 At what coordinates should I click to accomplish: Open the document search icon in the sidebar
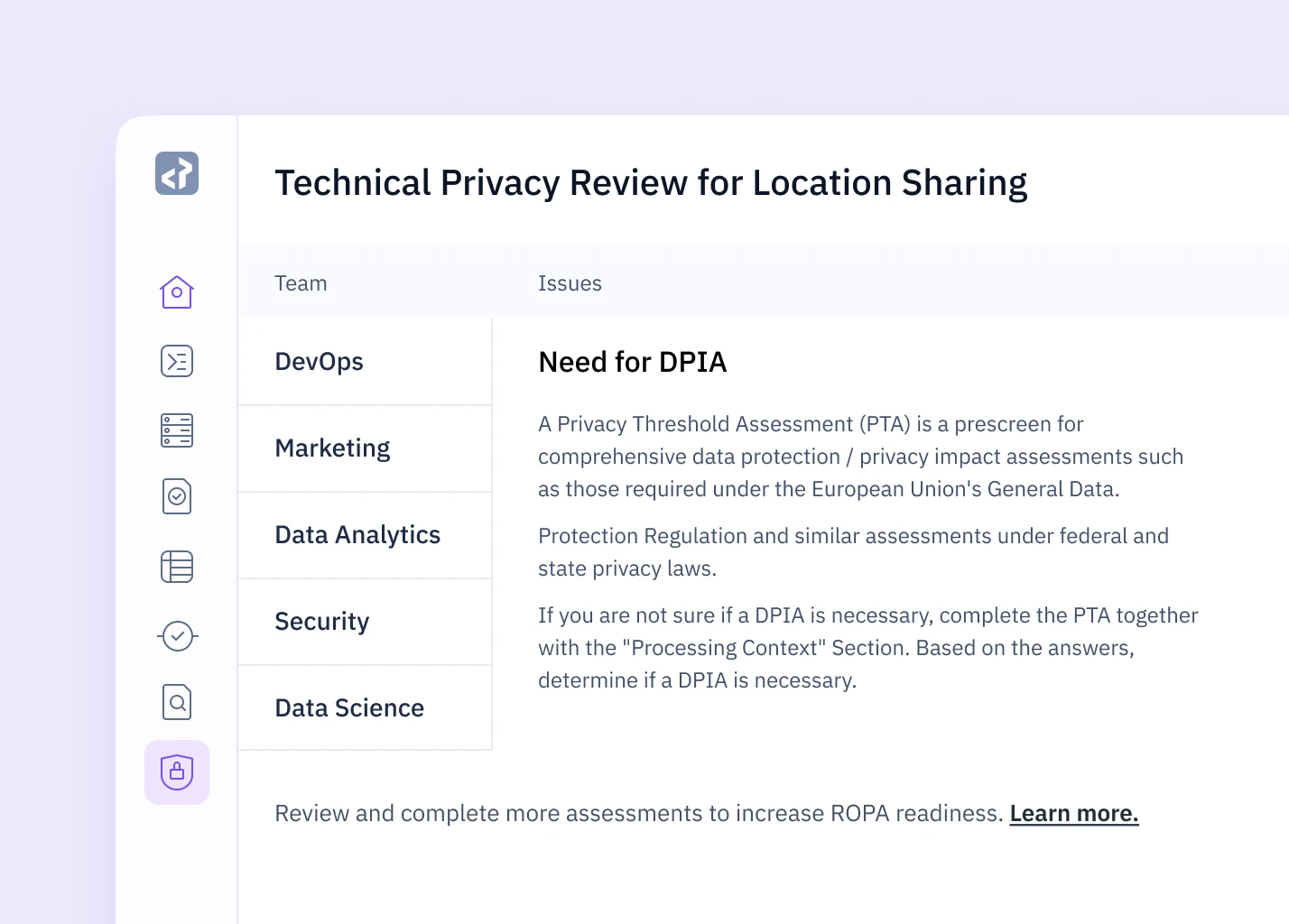[x=177, y=702]
